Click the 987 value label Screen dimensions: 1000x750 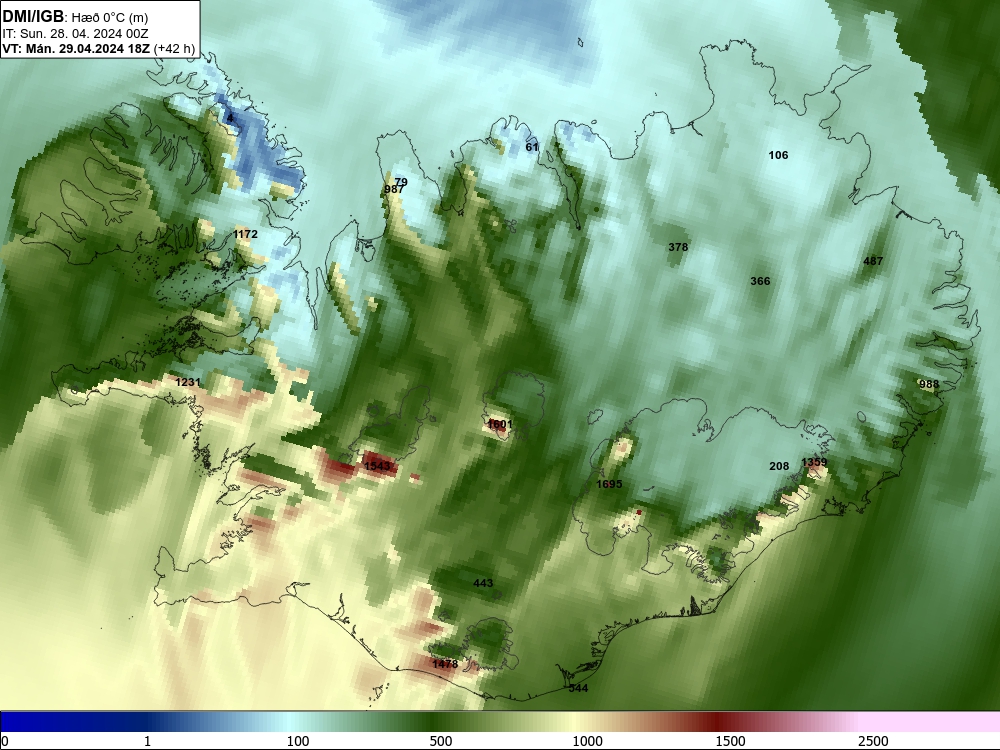pos(394,189)
